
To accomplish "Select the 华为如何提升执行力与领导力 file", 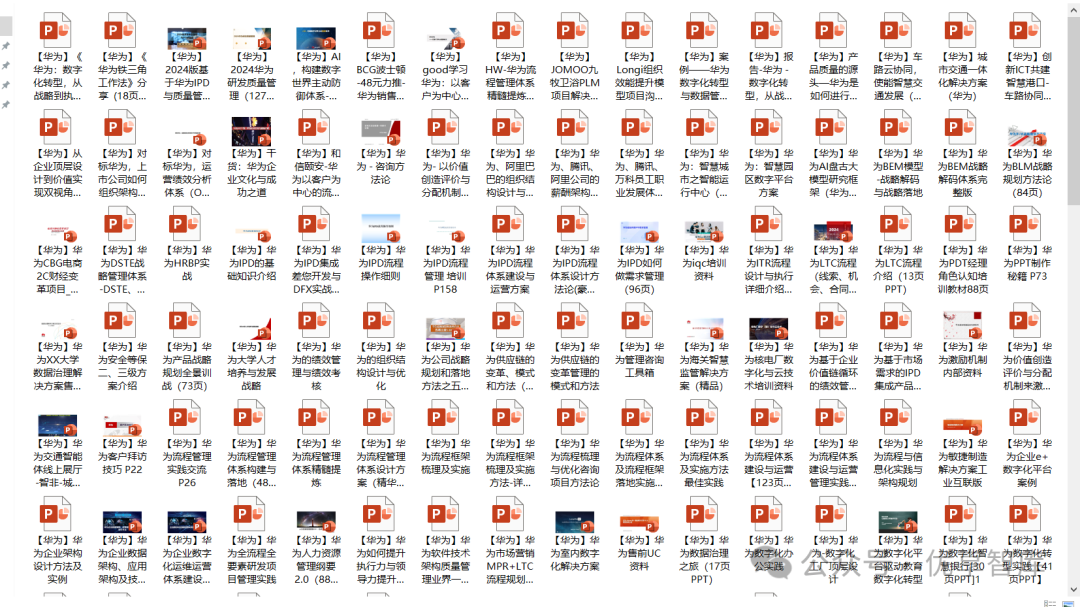I will pyautogui.click(x=380, y=515).
